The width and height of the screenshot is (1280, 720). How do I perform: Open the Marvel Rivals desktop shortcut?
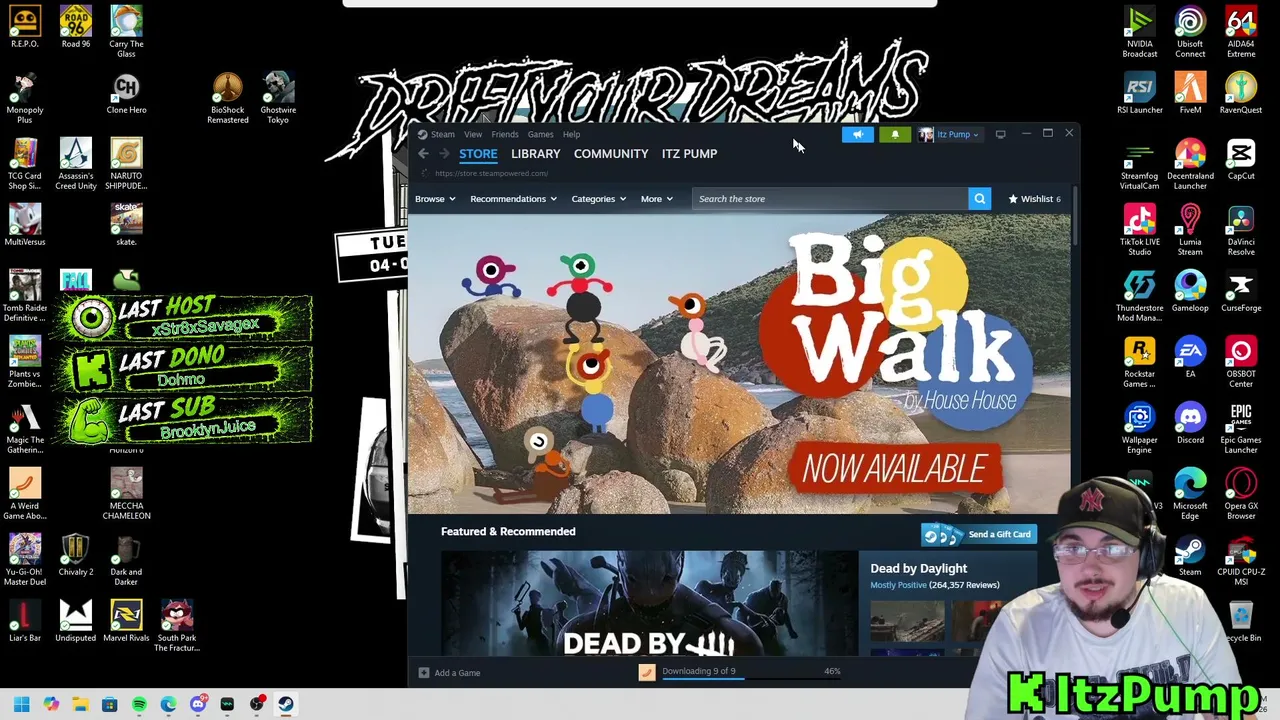tap(126, 621)
